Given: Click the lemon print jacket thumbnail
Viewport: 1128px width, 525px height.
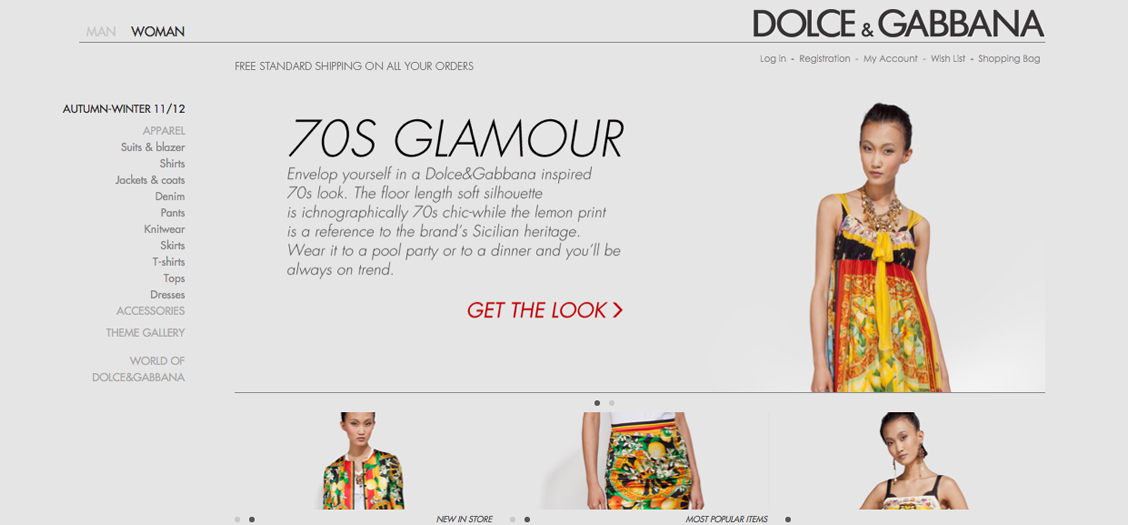Looking at the screenshot, I should 363,461.
